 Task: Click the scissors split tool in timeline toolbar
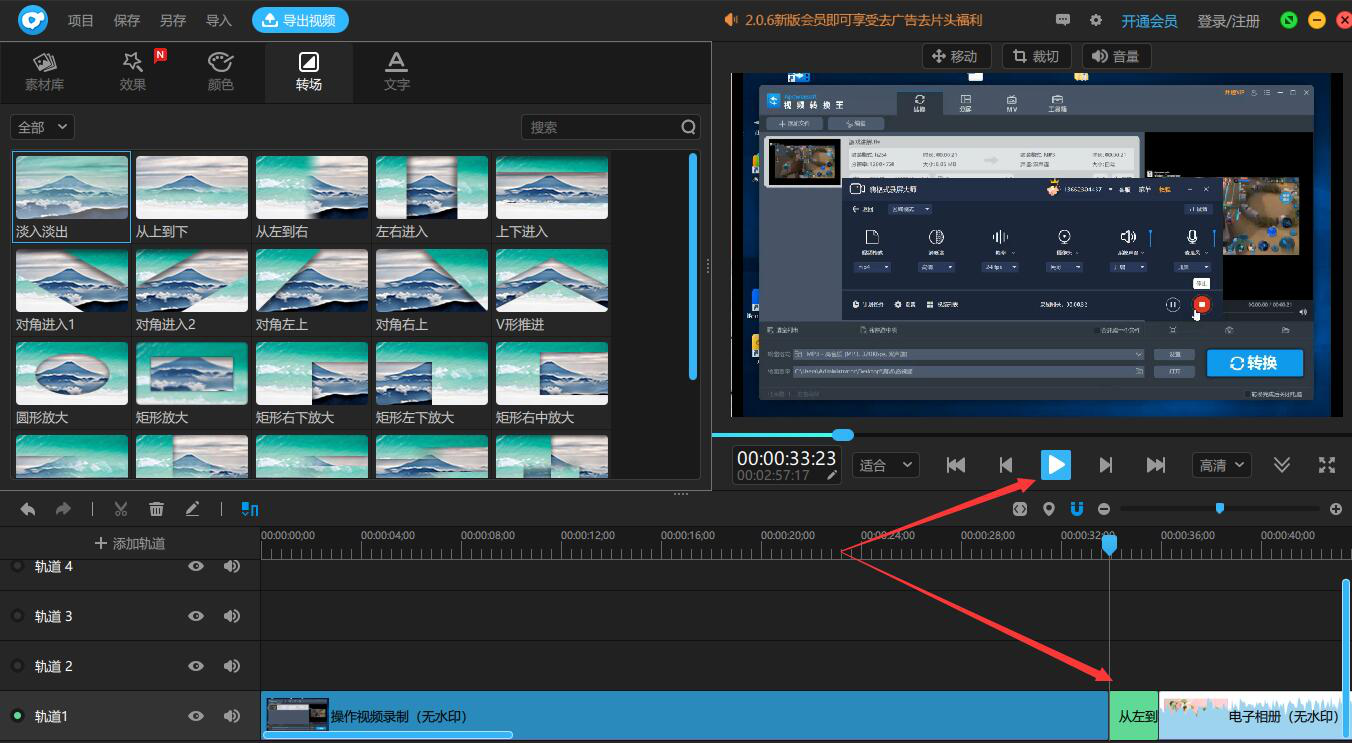121,509
